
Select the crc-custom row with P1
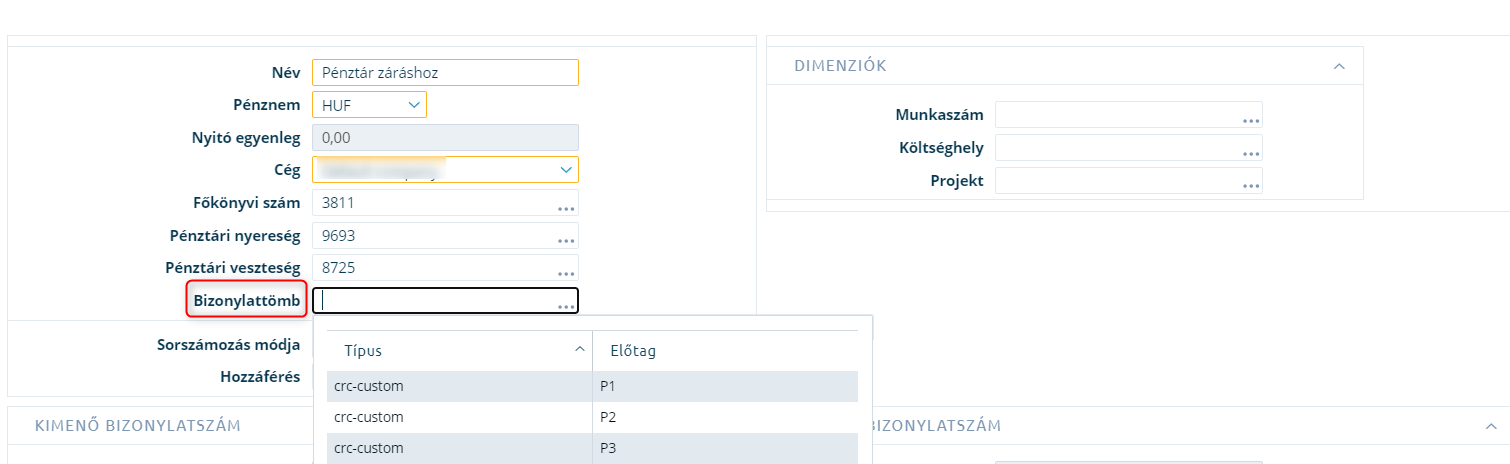click(x=592, y=385)
